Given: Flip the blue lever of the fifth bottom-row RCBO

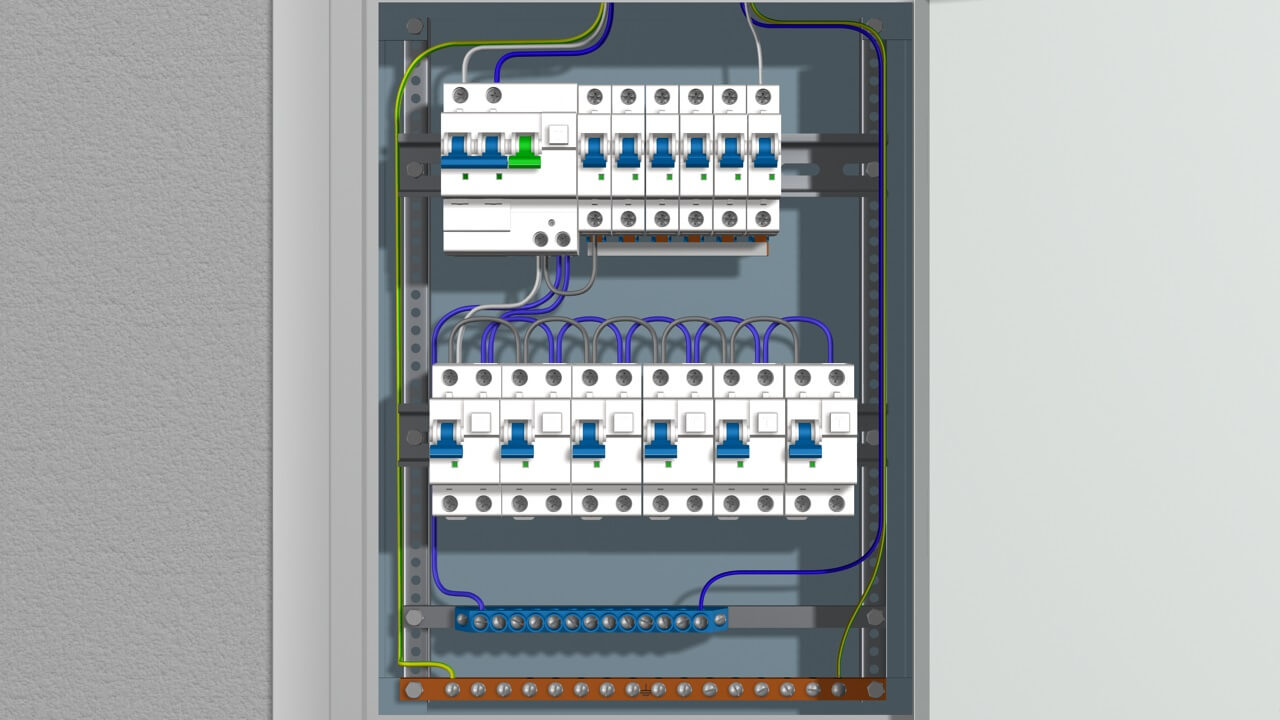Looking at the screenshot, I should click(732, 439).
